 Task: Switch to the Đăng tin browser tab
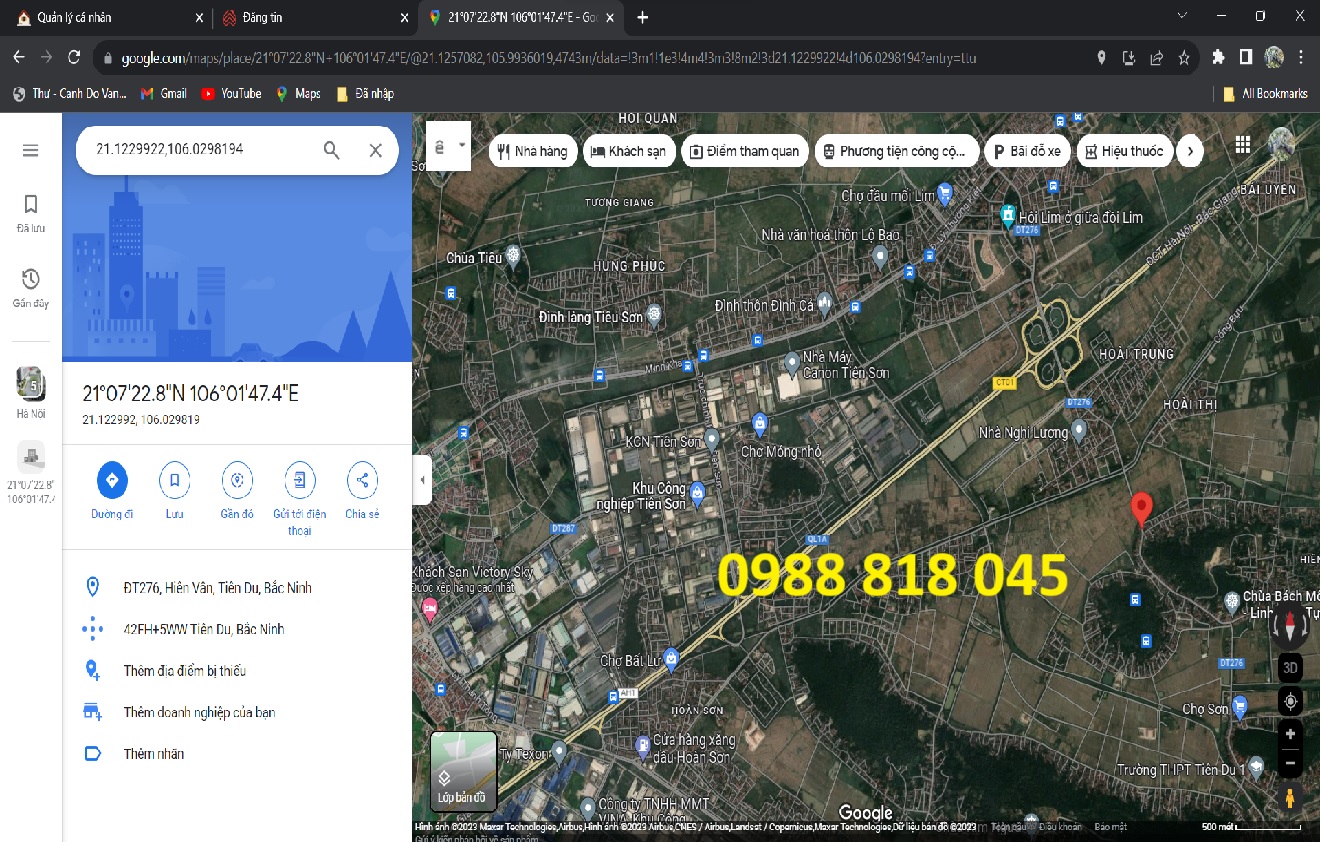310,18
